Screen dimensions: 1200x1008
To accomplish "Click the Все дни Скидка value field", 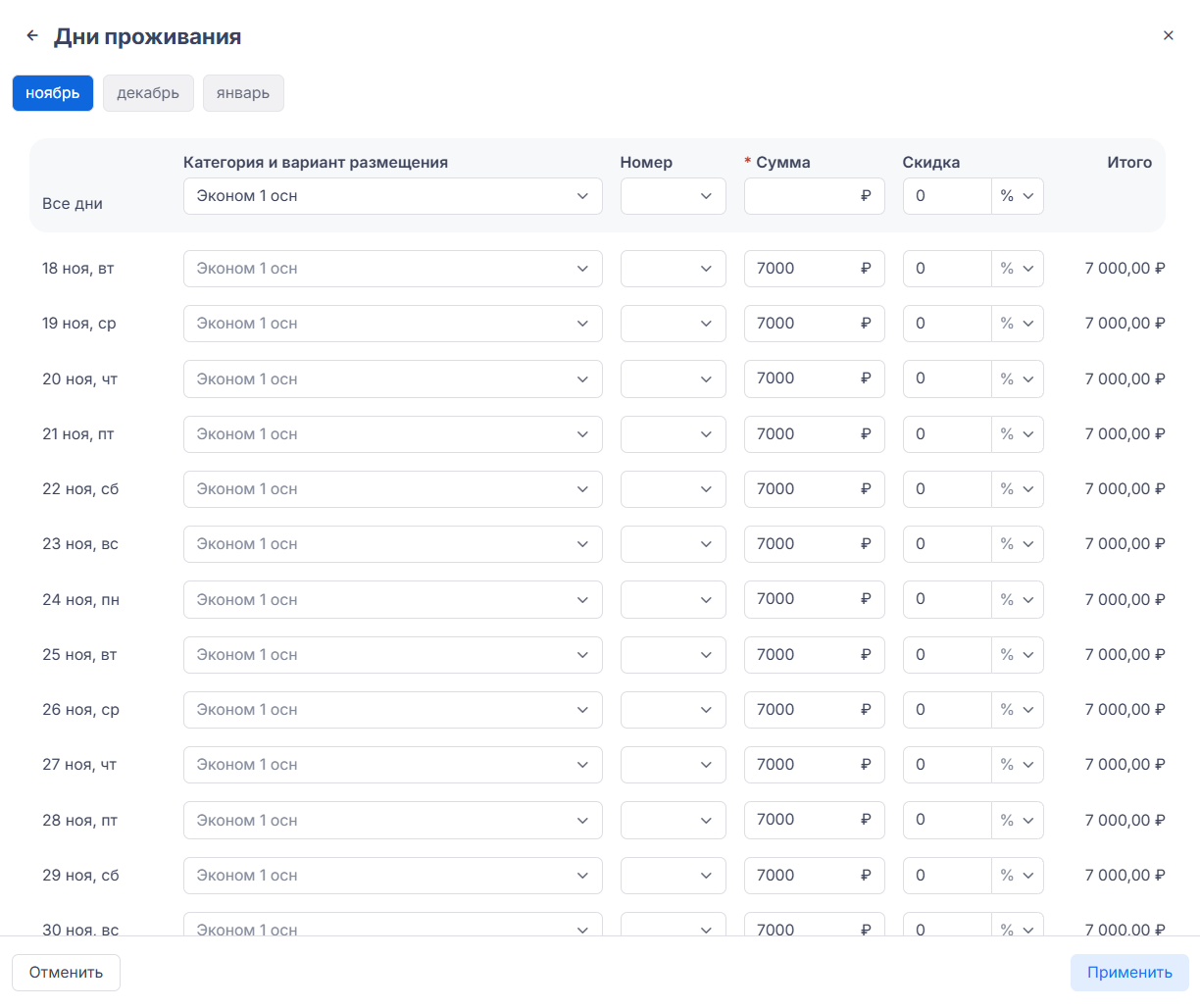I will [x=946, y=196].
